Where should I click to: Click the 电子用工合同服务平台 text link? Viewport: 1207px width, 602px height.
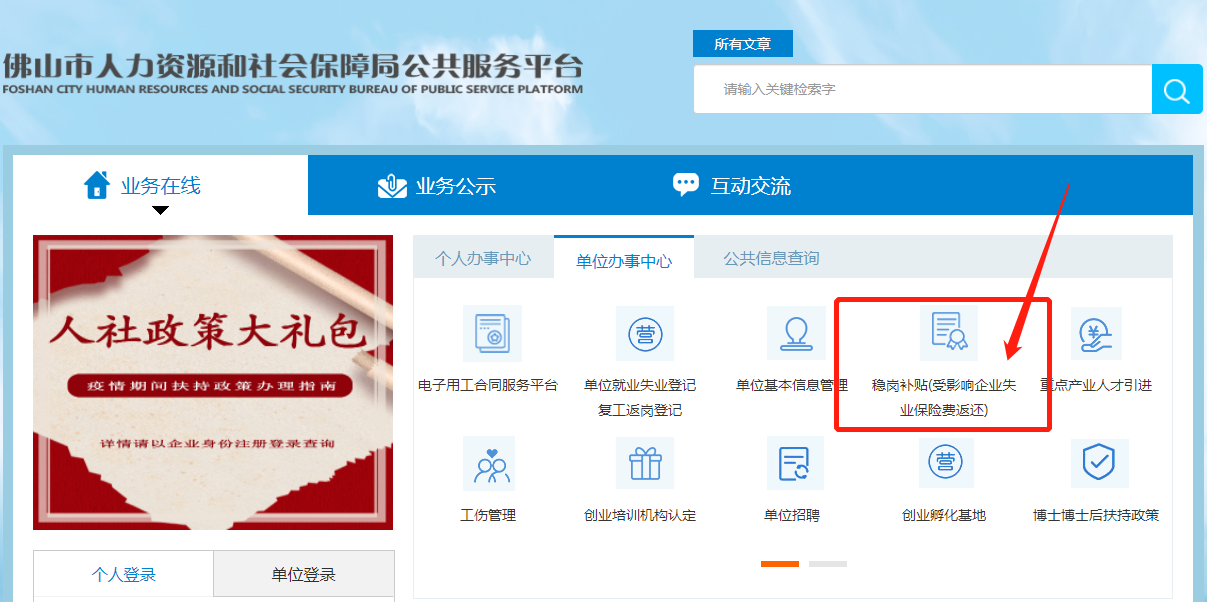(x=488, y=385)
